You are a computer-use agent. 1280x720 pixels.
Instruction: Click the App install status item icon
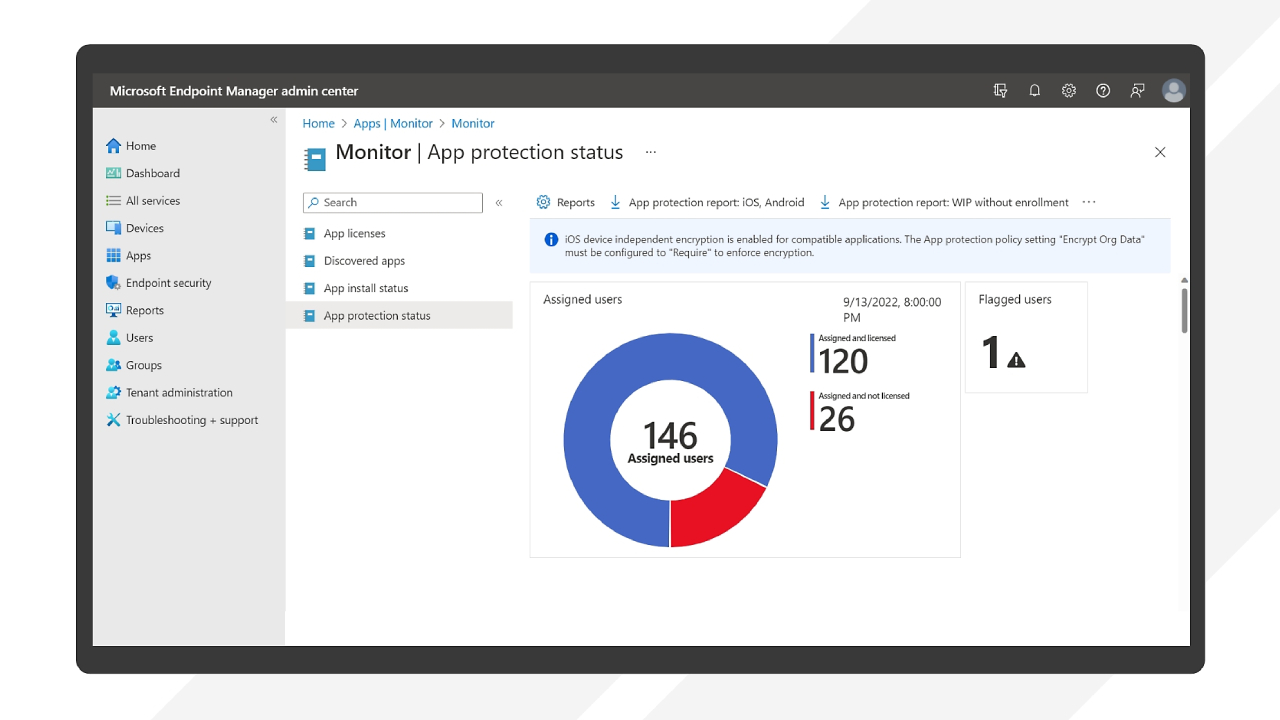tap(309, 288)
